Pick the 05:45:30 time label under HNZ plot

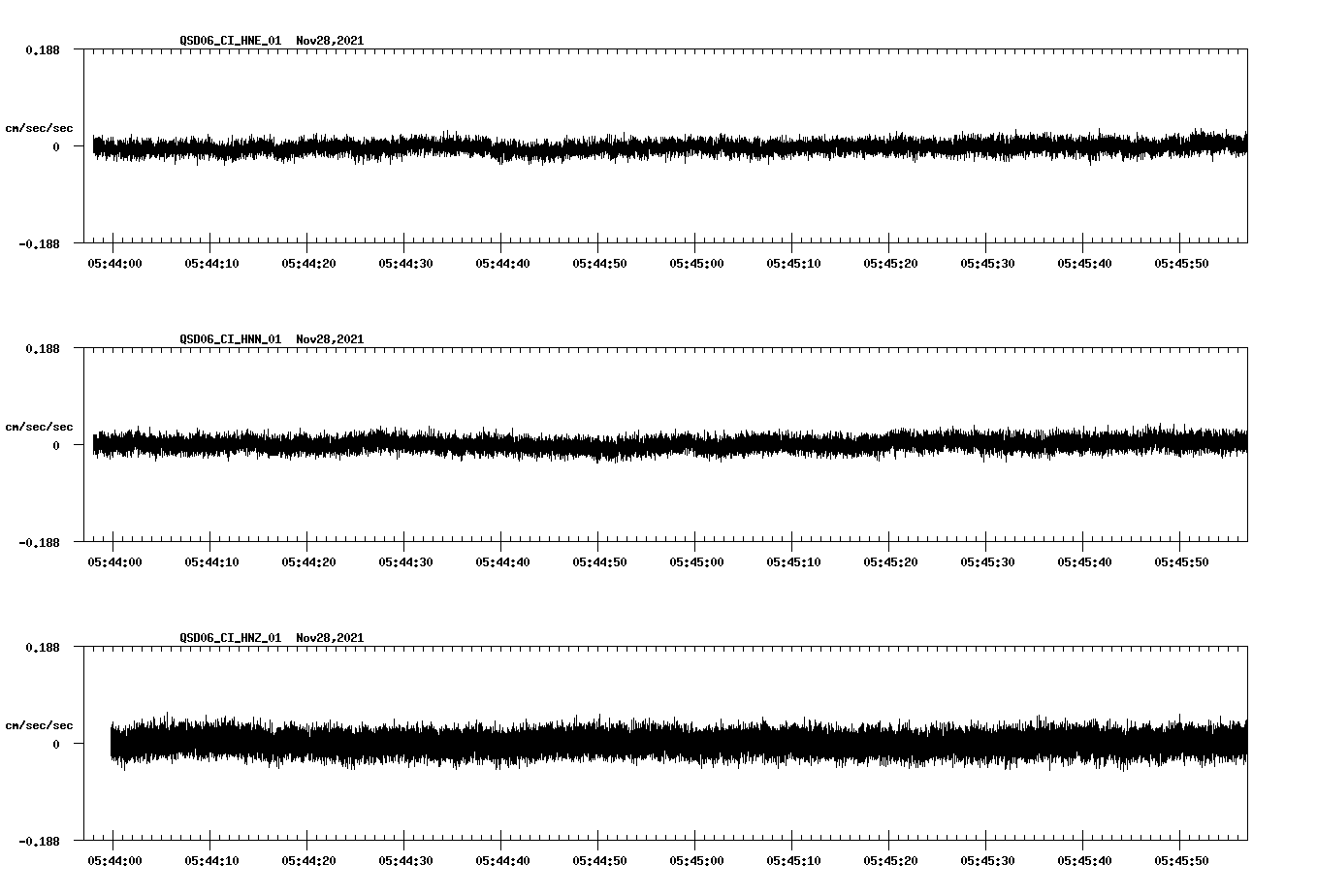(987, 861)
